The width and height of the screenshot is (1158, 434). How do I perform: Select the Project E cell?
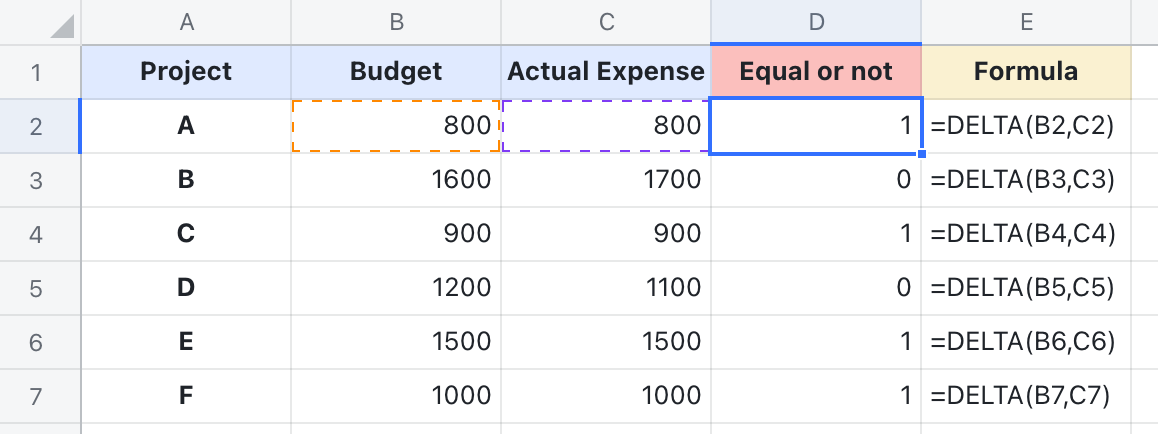point(186,342)
